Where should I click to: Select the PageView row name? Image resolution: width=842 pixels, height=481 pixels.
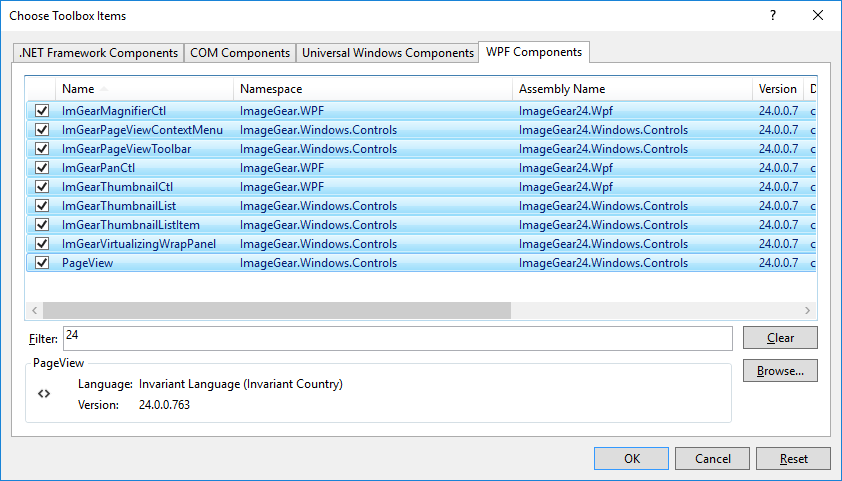[x=88, y=263]
